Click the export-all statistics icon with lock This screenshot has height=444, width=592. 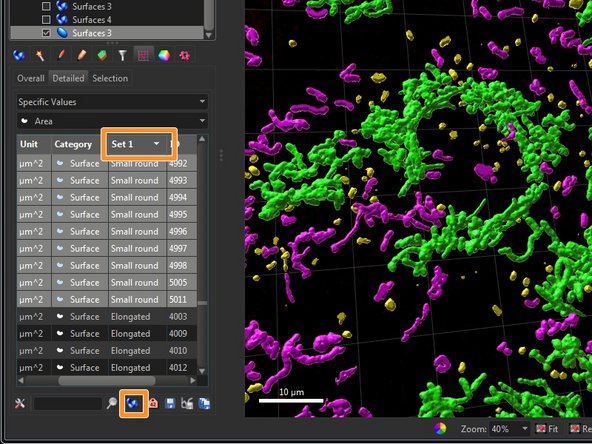click(x=187, y=403)
